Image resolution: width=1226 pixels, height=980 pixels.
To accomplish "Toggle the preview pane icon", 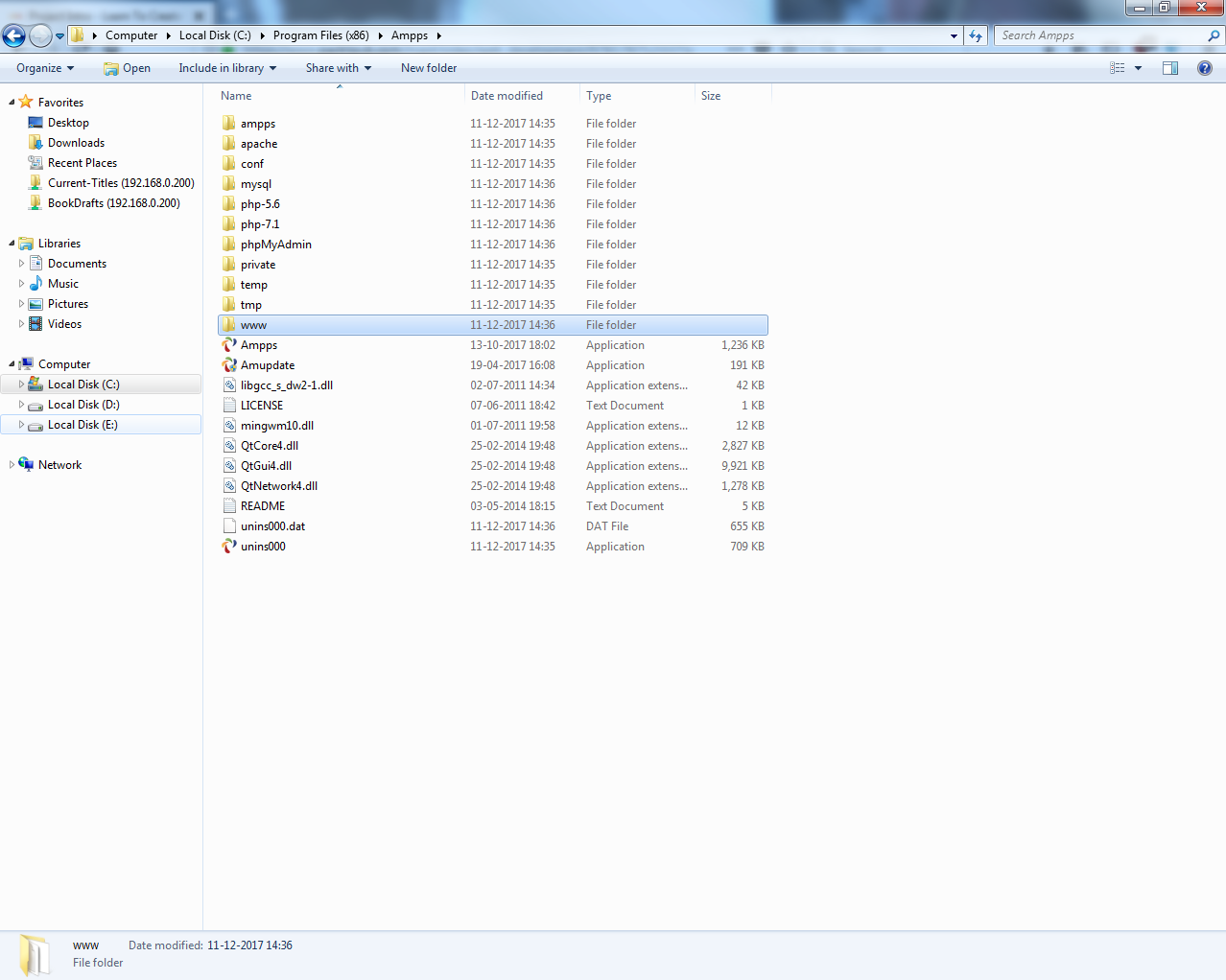I will coord(1169,68).
